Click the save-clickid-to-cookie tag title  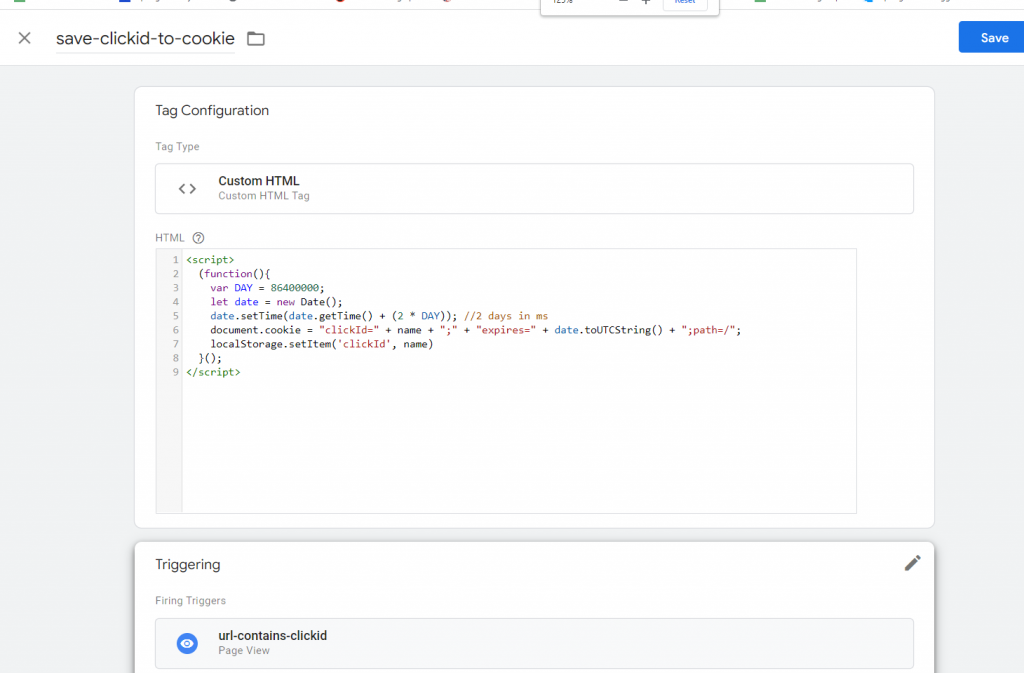pyautogui.click(x=146, y=38)
